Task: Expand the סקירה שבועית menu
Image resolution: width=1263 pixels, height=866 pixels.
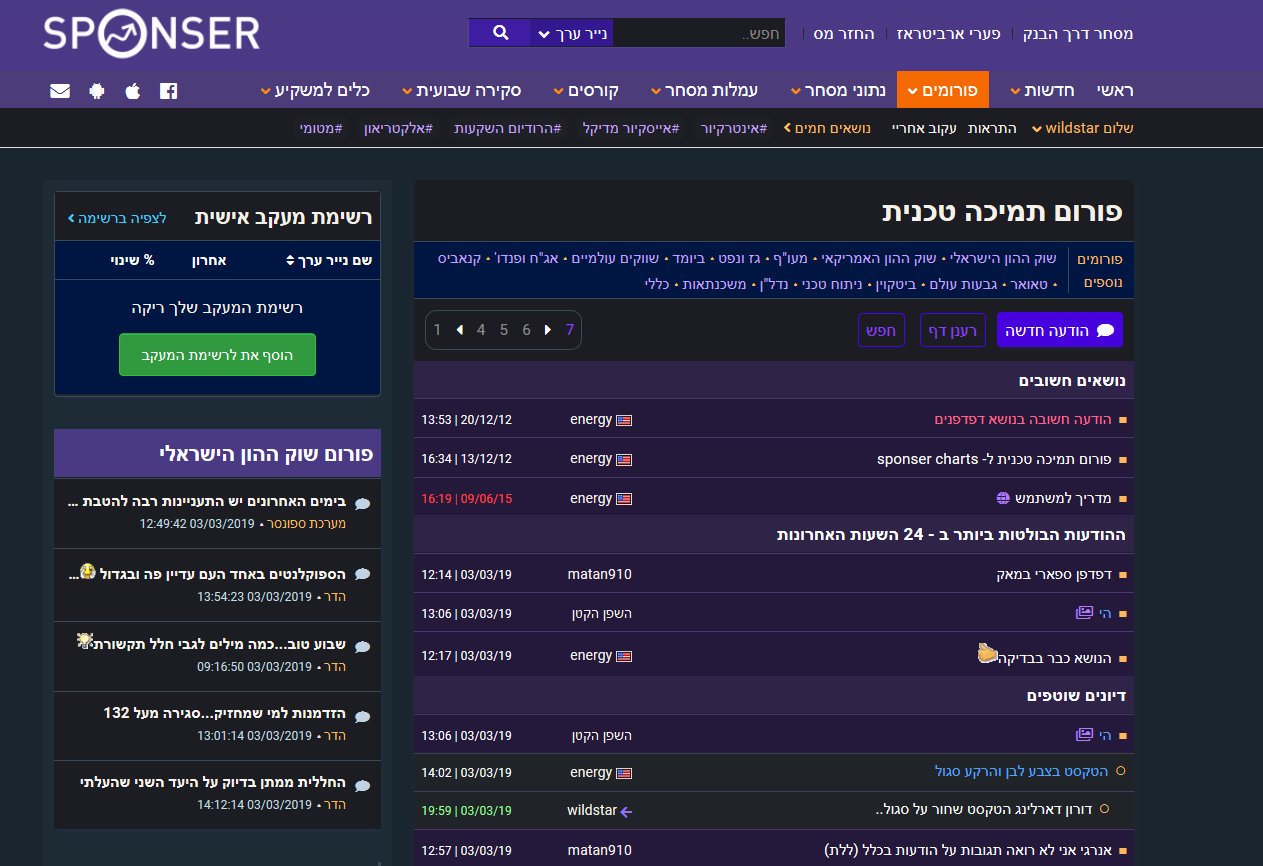Action: pyautogui.click(x=462, y=90)
